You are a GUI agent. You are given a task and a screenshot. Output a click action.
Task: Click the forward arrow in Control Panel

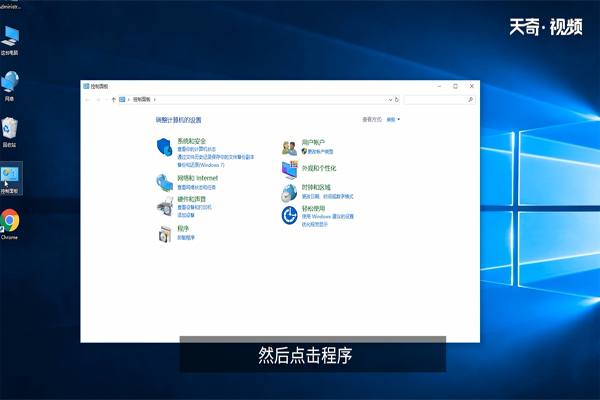tap(98, 100)
